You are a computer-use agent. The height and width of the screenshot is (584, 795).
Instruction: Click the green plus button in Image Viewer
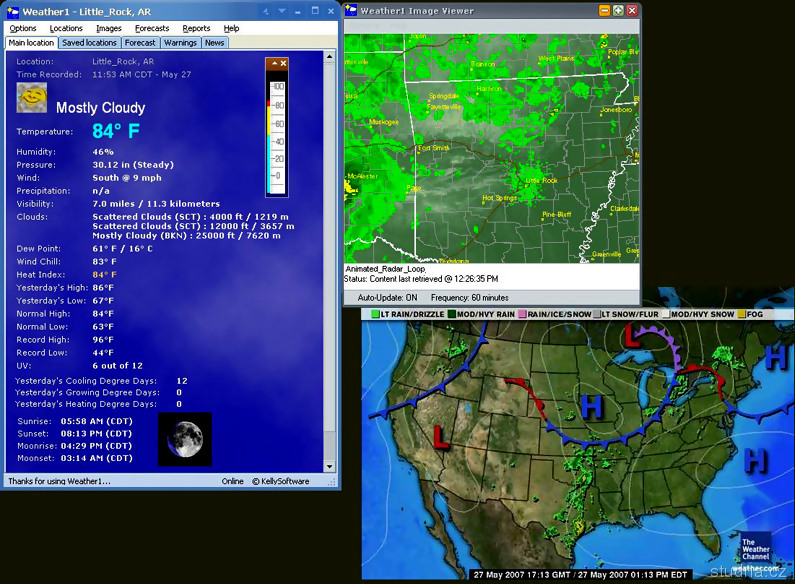pyautogui.click(x=619, y=10)
